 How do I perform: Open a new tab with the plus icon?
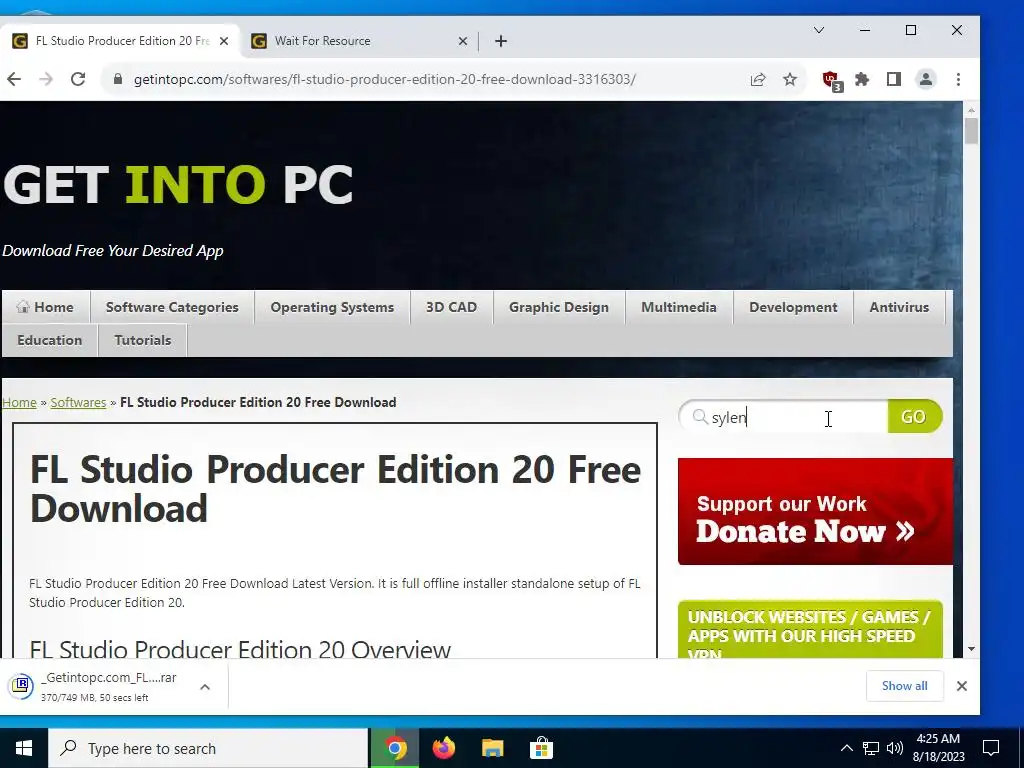(x=501, y=41)
